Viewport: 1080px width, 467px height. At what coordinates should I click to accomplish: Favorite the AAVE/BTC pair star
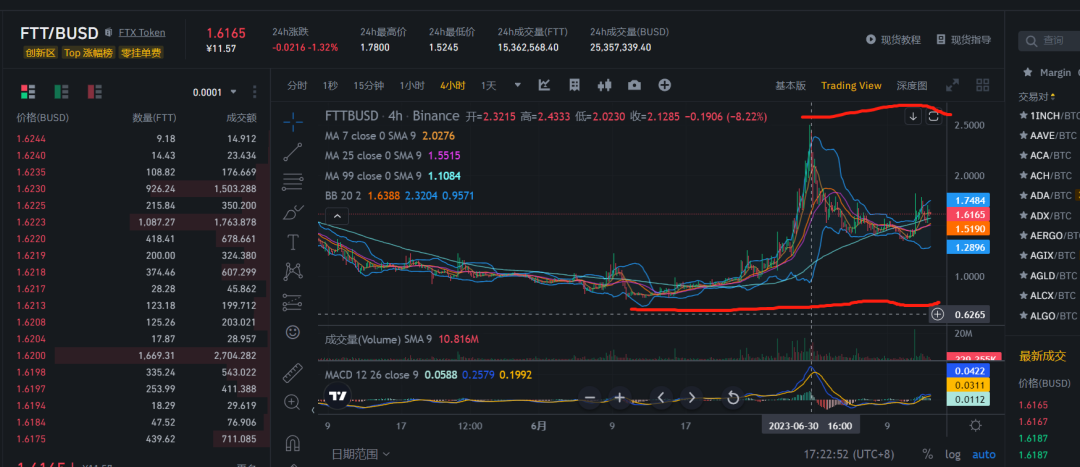[x=1025, y=135]
